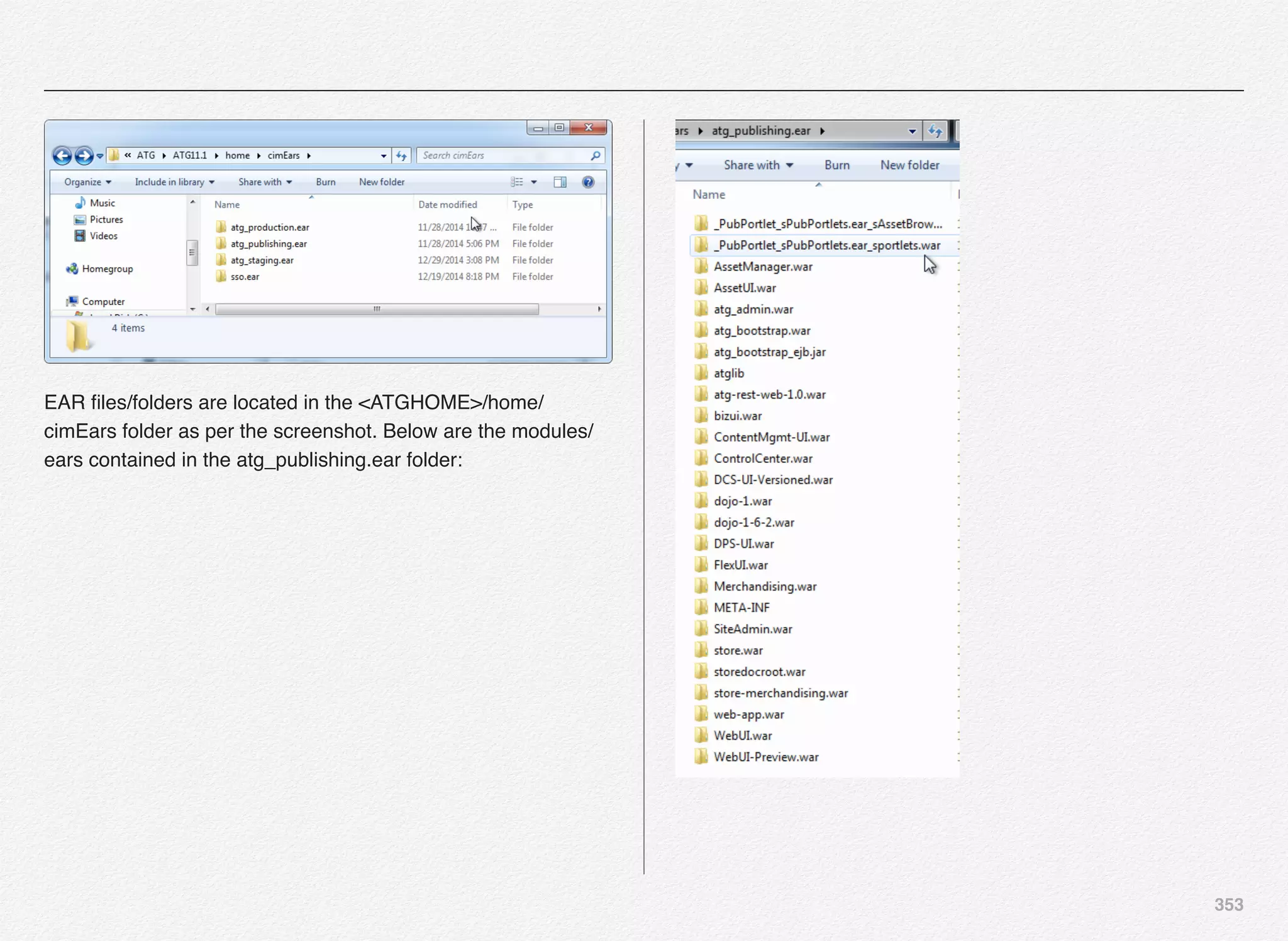The image size is (1288, 941).
Task: Click the Forward navigation arrow in cimEars window
Action: [84, 155]
